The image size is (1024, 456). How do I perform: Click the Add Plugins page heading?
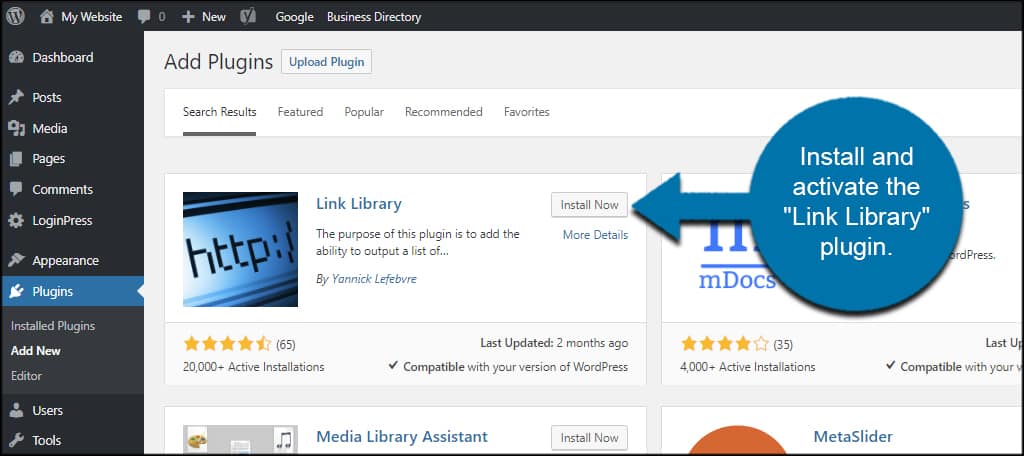click(218, 62)
